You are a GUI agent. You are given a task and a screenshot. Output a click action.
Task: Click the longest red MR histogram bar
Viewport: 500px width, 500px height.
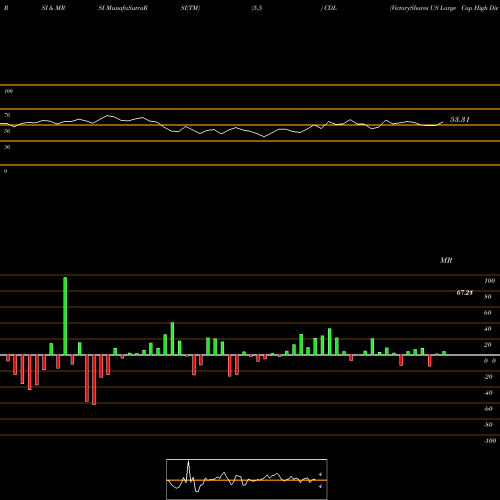[94, 380]
